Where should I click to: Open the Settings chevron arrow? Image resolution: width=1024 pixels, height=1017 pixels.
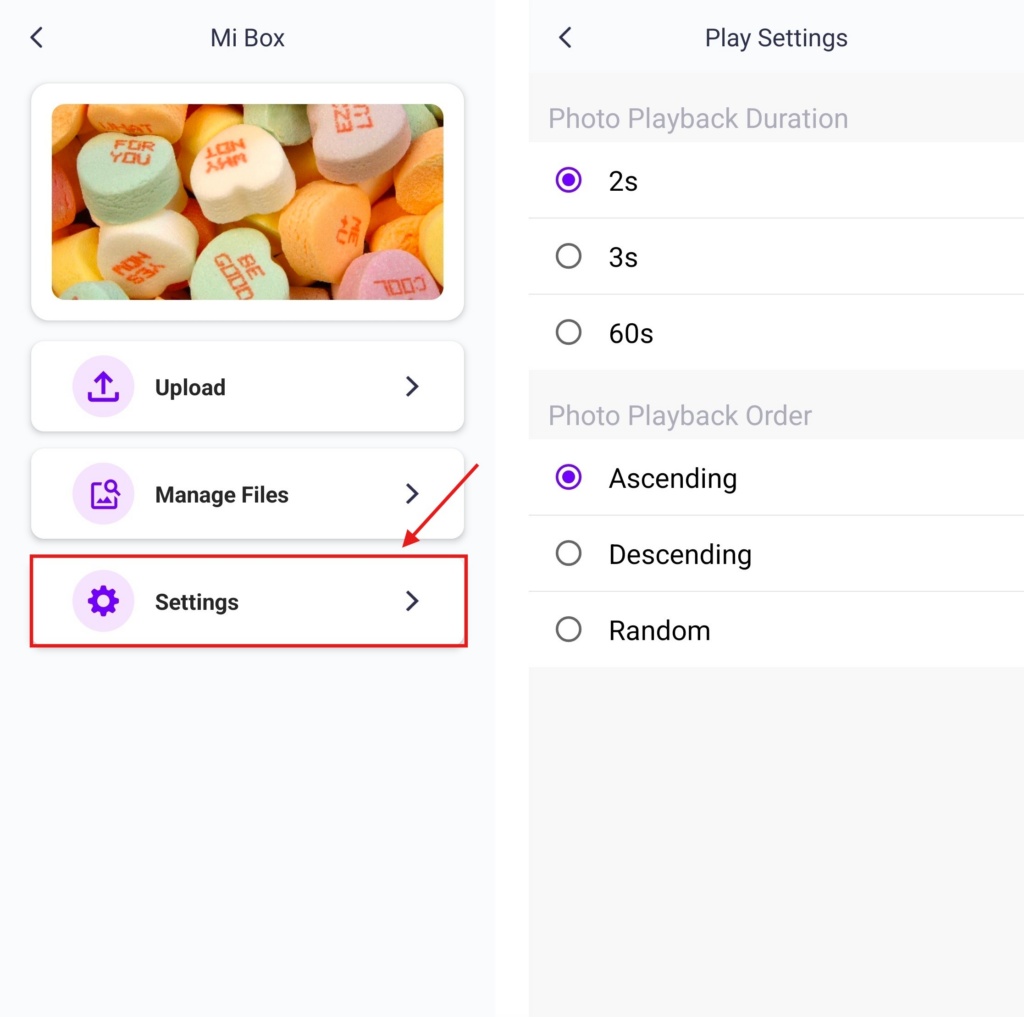(x=411, y=601)
